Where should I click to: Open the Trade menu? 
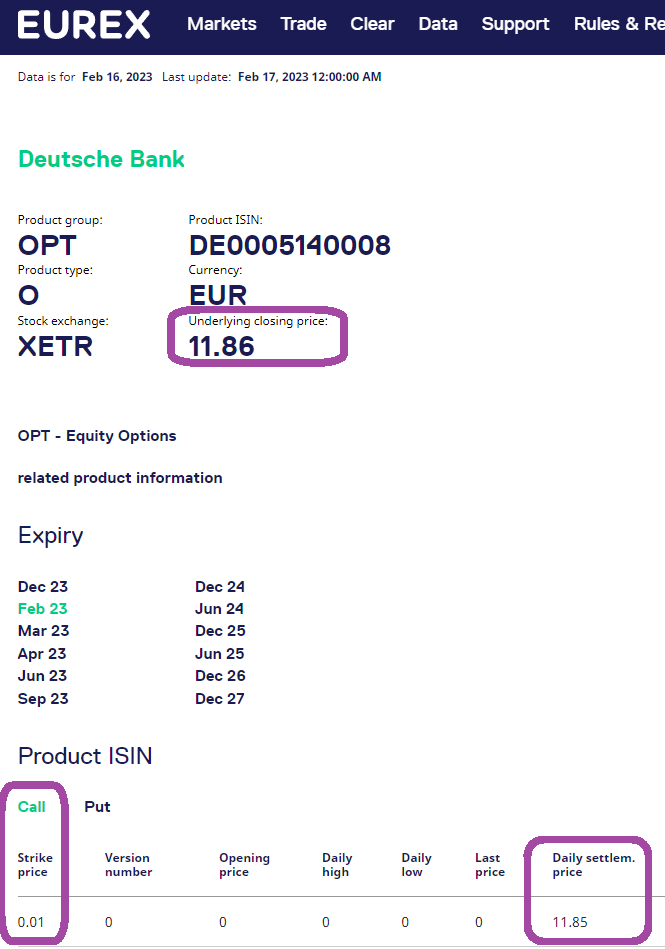click(x=303, y=24)
